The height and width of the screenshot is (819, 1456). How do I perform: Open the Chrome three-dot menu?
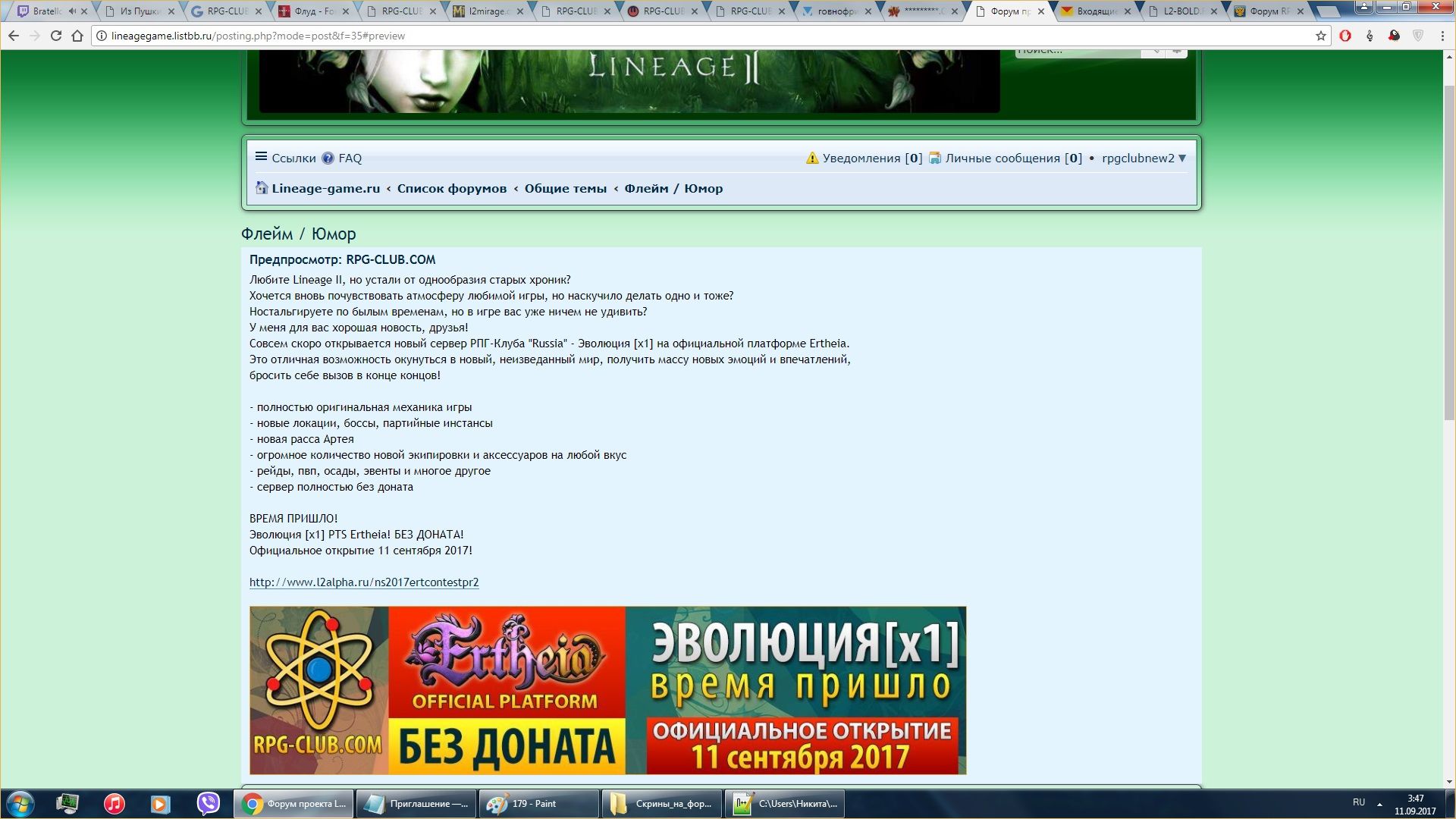pos(1442,36)
